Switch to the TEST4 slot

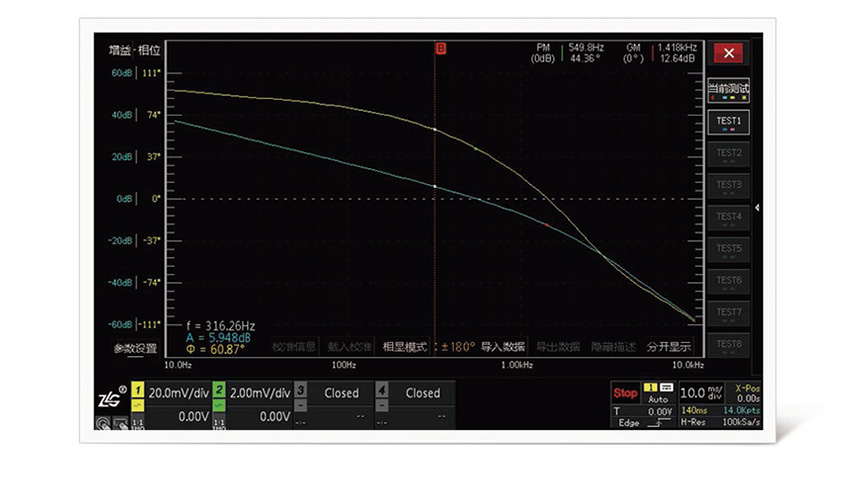point(729,218)
